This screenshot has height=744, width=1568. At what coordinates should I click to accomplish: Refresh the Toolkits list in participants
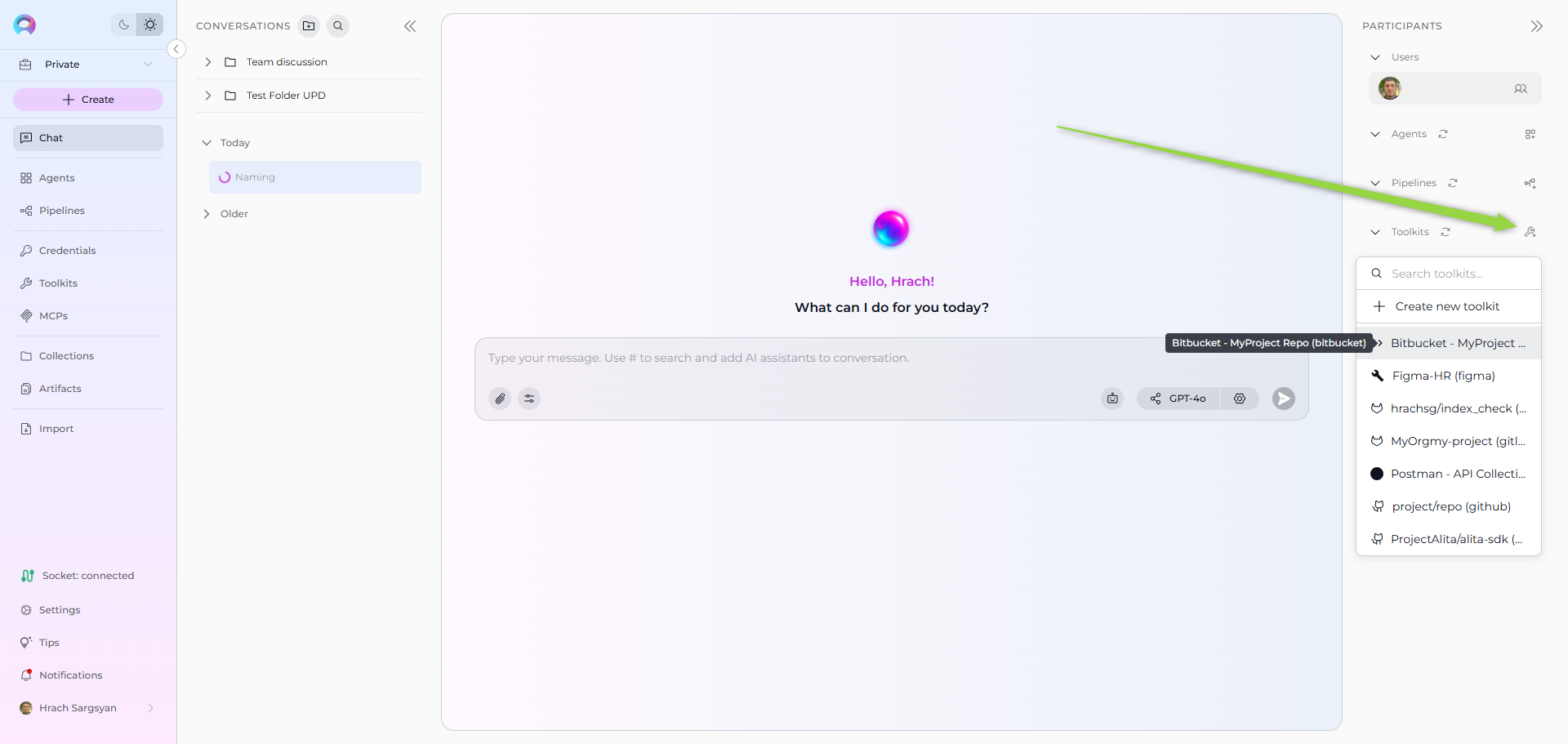(1445, 232)
